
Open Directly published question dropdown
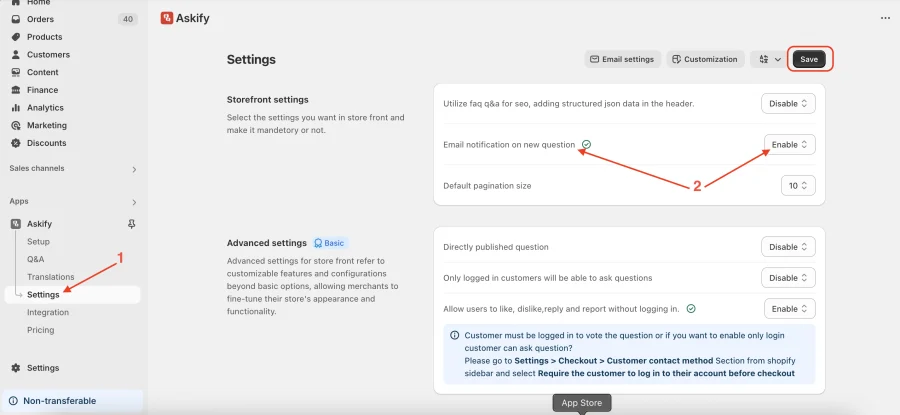point(788,247)
